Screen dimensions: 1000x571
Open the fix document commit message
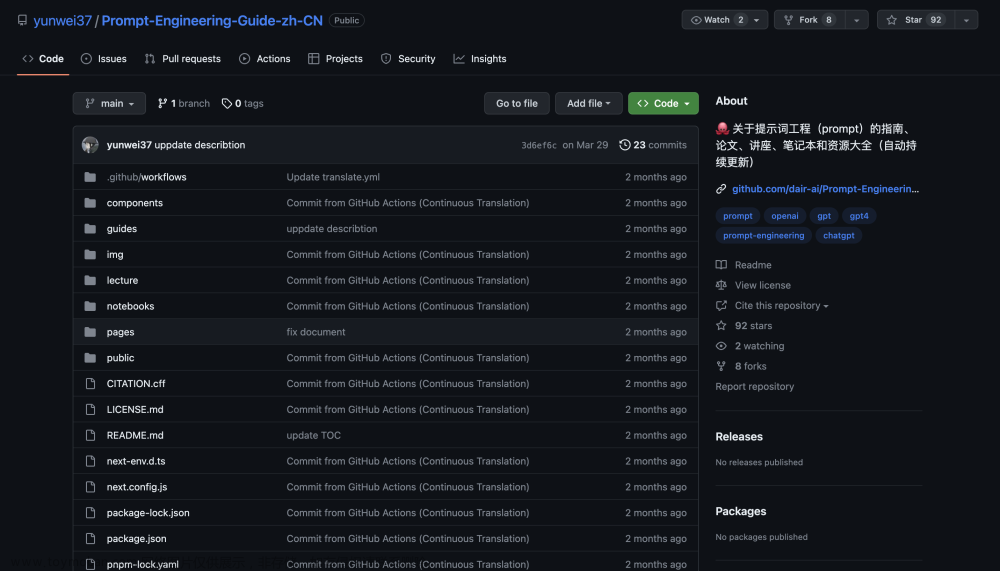[x=316, y=332]
